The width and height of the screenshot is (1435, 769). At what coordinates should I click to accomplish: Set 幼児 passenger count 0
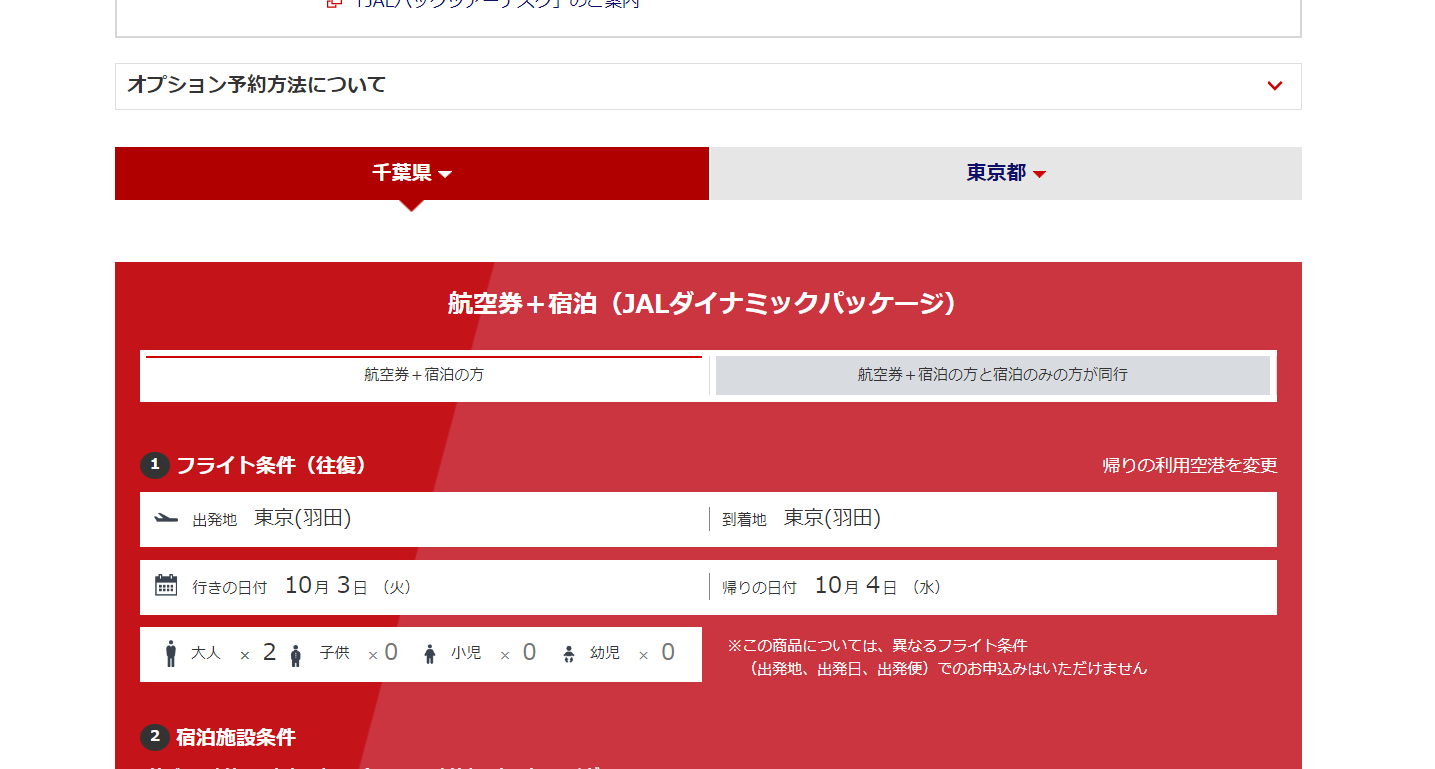pos(668,653)
